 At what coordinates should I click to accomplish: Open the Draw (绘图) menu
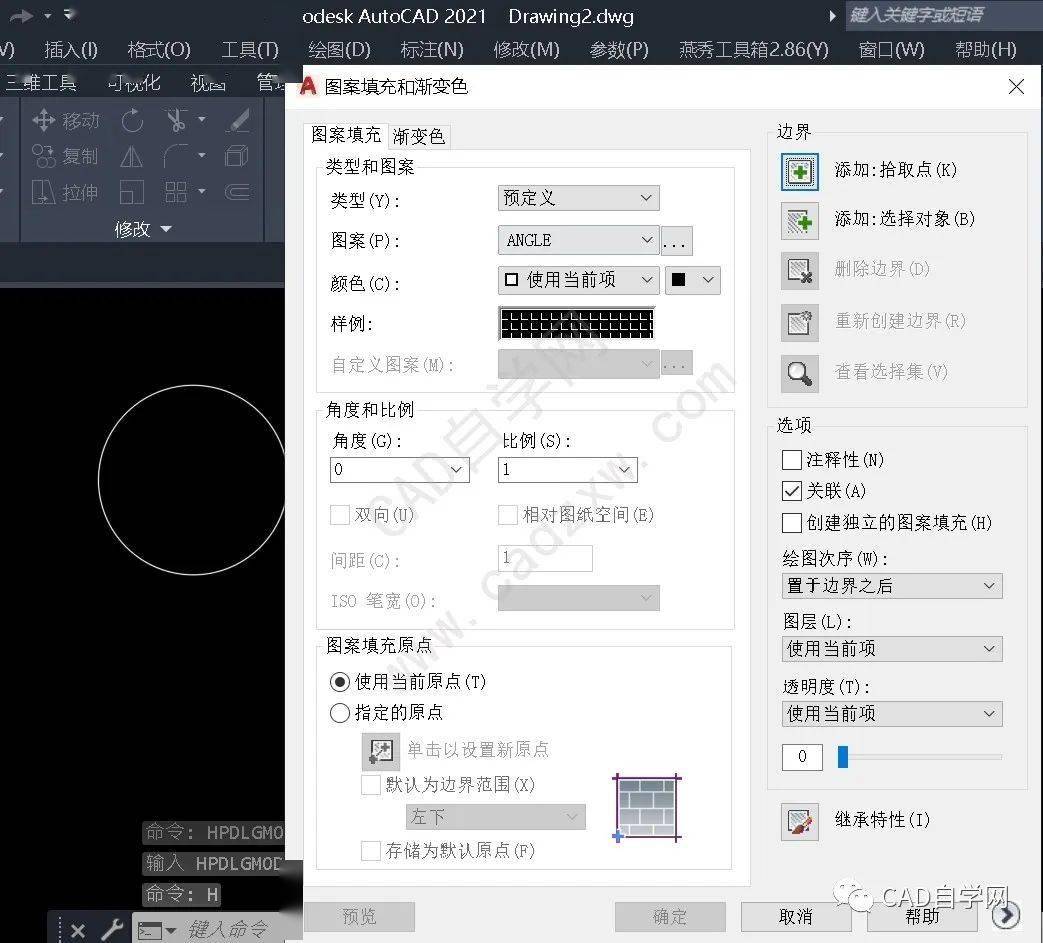pyautogui.click(x=339, y=49)
